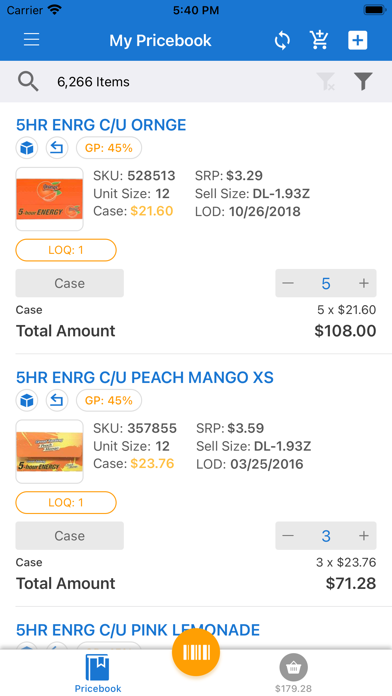Open Case unit selector for ORNGE item

click(70, 283)
